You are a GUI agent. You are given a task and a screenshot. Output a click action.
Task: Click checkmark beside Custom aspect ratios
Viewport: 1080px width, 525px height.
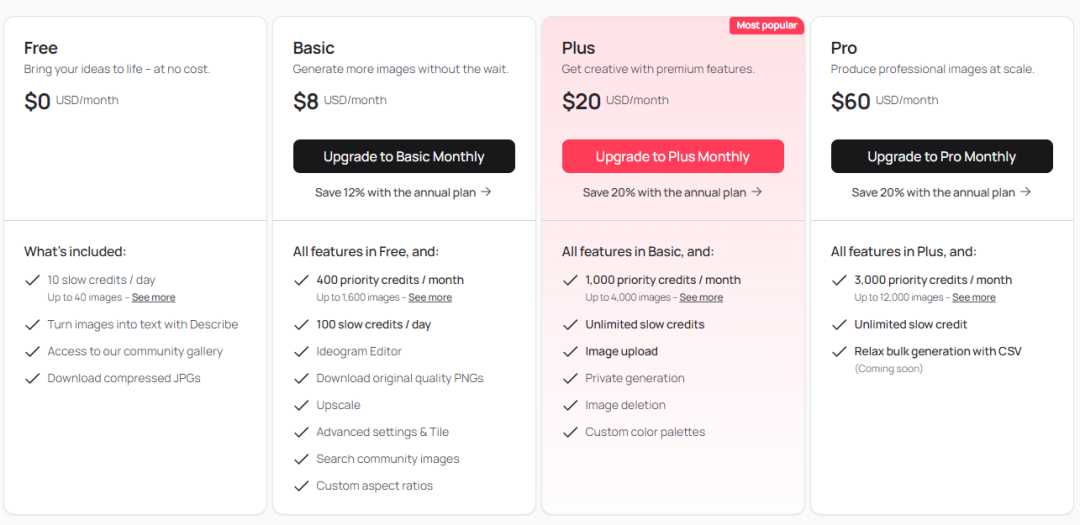pos(300,486)
